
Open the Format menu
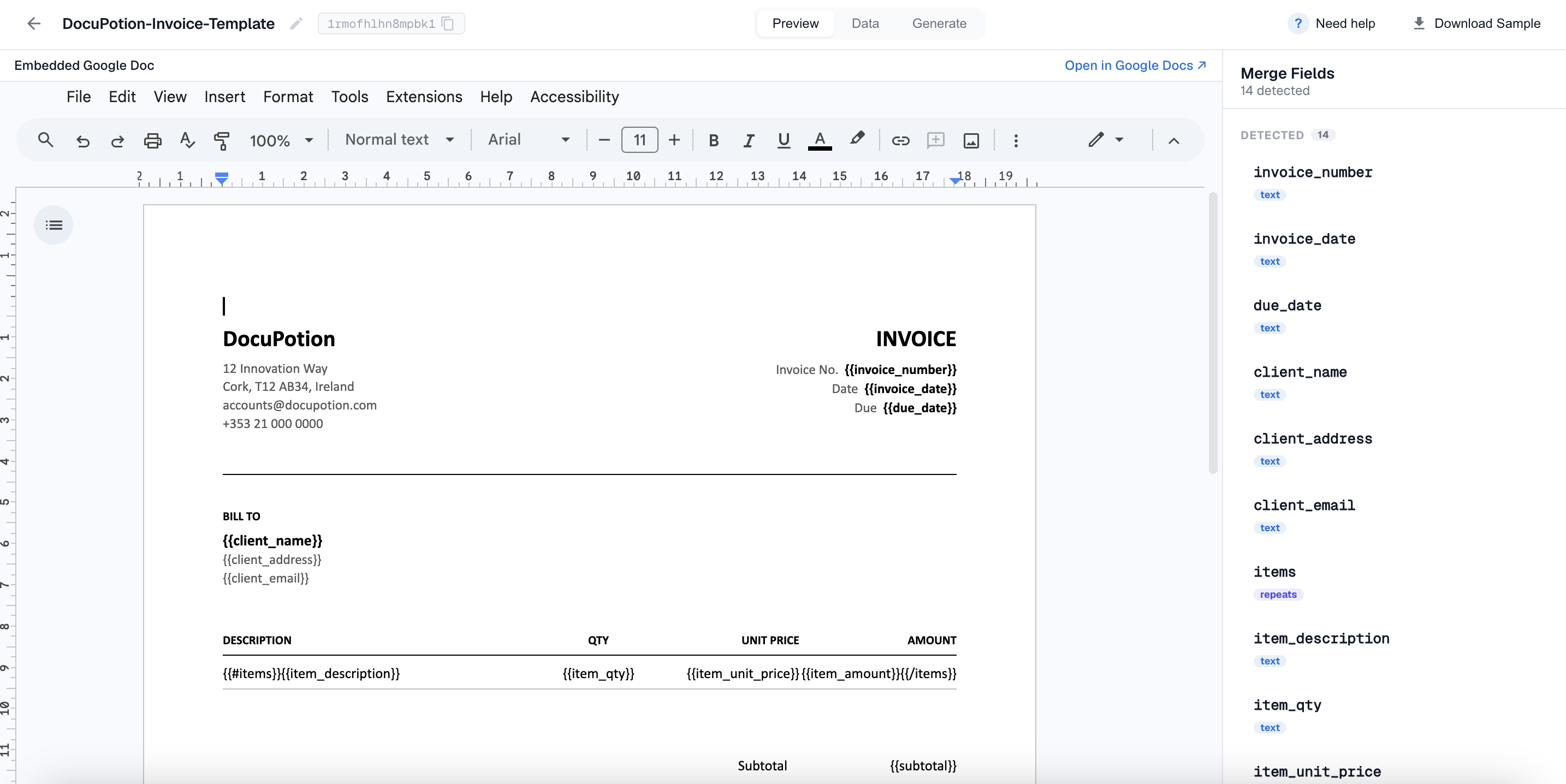[x=288, y=97]
